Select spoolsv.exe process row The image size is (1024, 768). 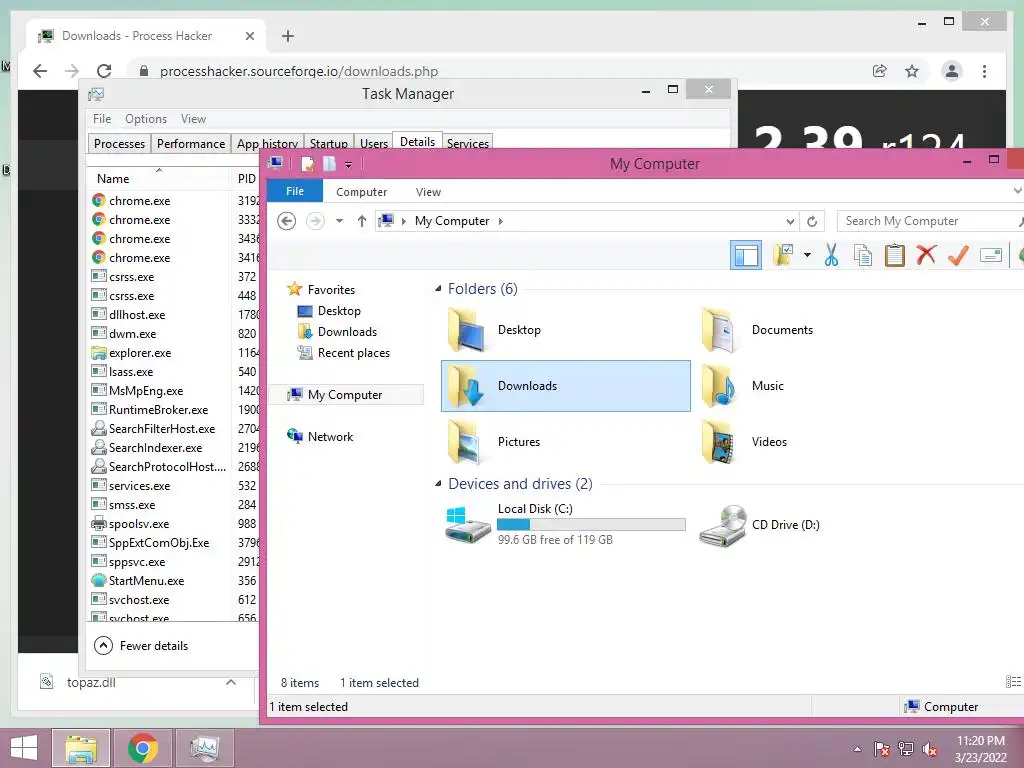coord(174,524)
